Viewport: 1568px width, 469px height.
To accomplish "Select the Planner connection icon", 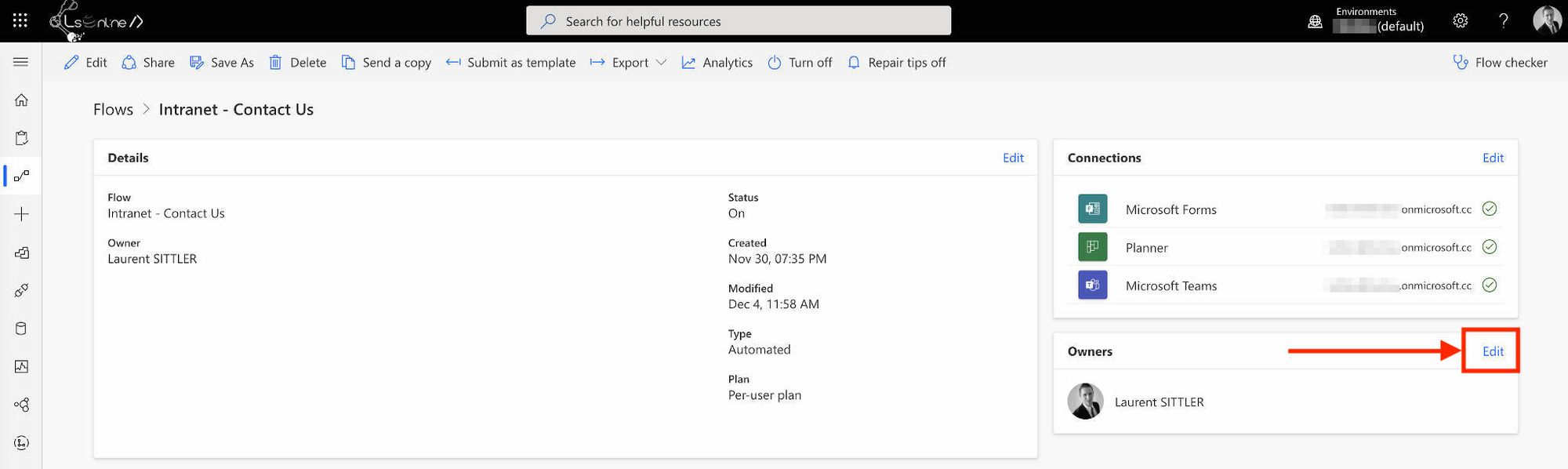I will click(x=1092, y=247).
